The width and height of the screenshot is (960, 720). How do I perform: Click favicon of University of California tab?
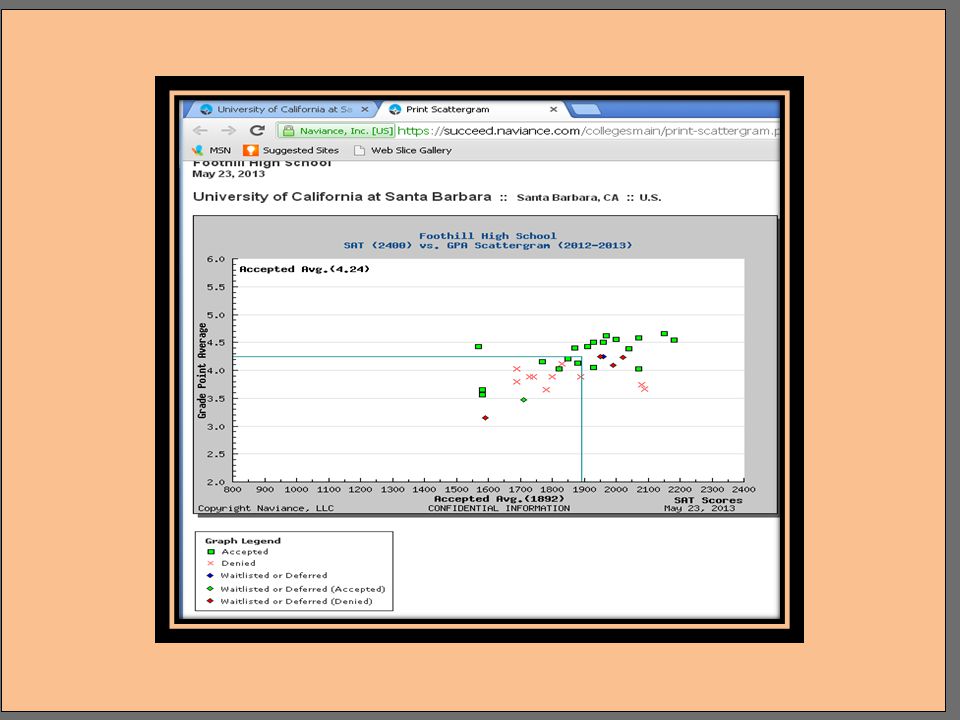[206, 109]
